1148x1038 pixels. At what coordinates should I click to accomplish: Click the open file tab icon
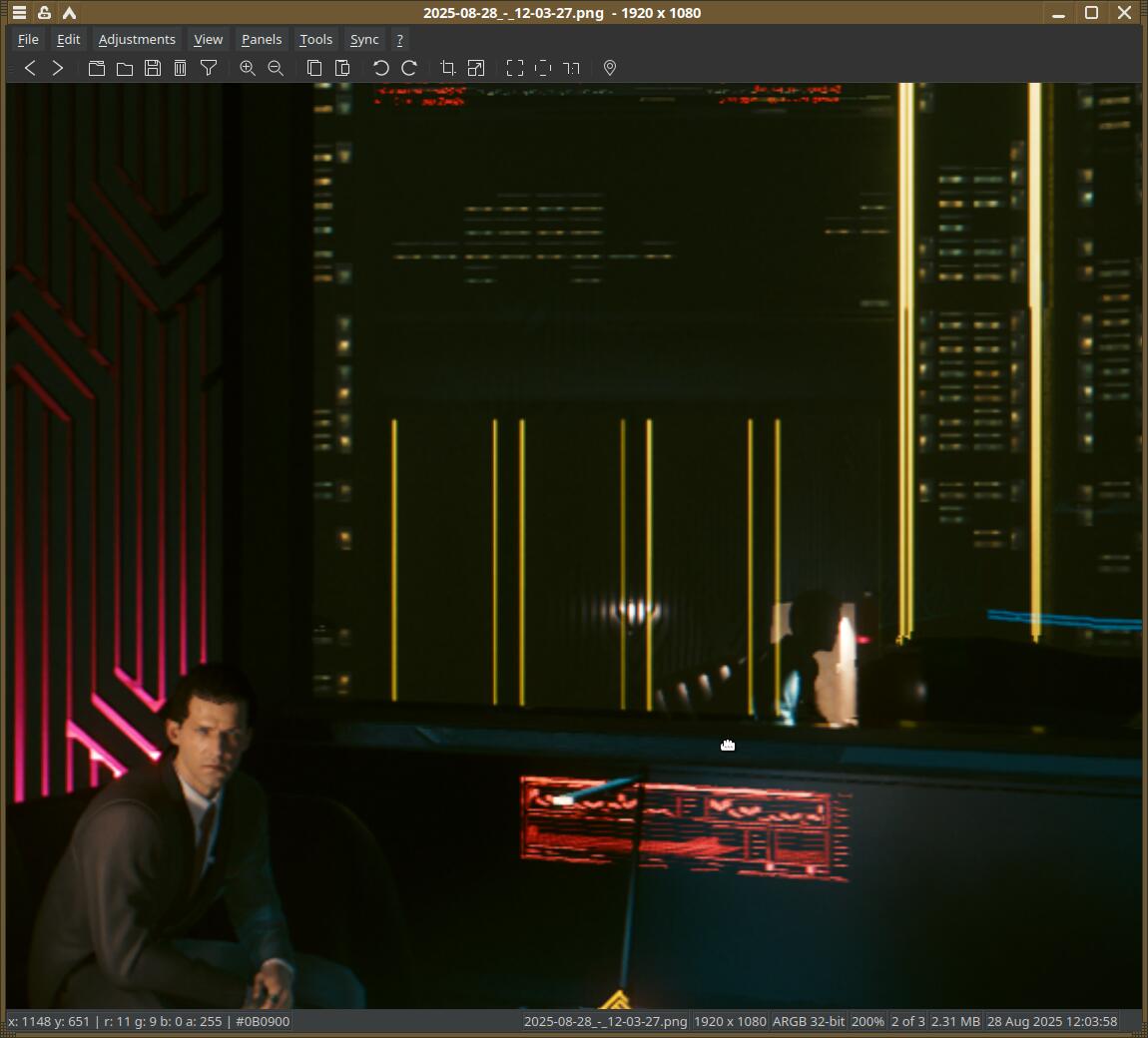tap(97, 68)
